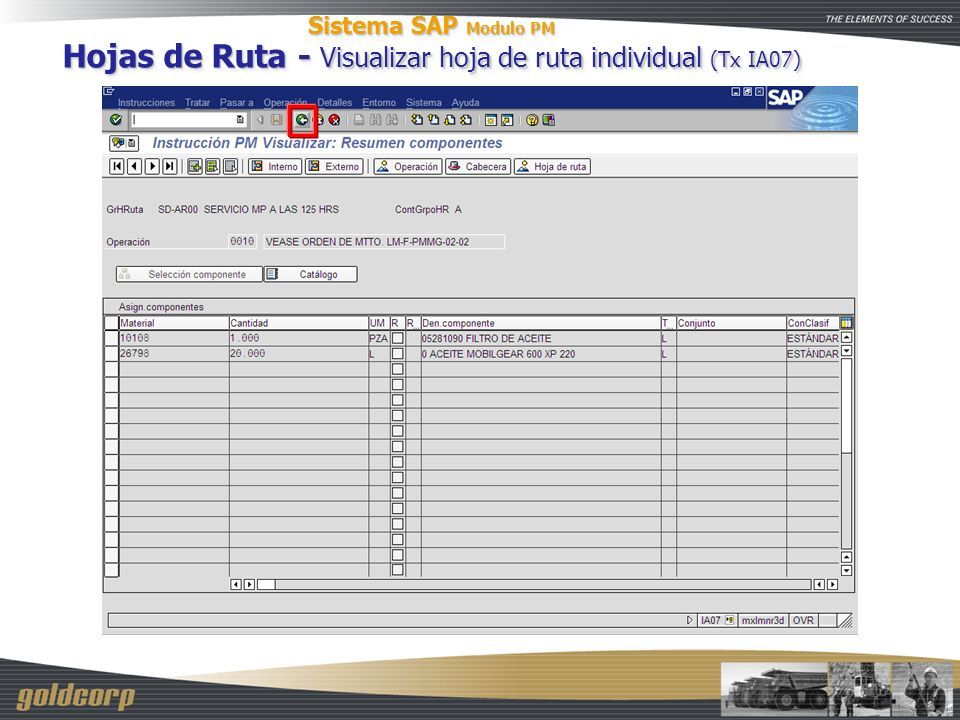
Task: Open the Customize Local Layout icon
Action: click(x=549, y=120)
